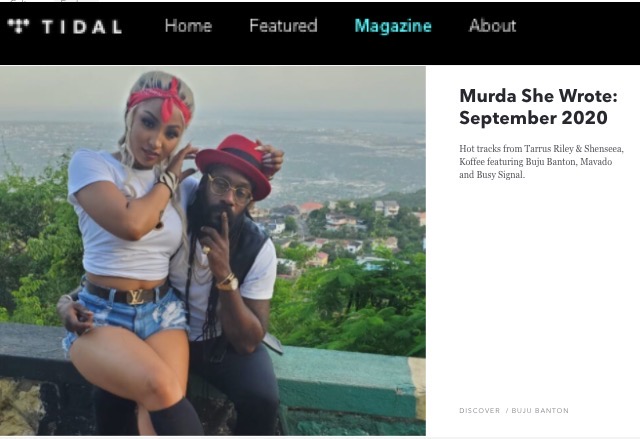Click the LV belt buckle in photo
This screenshot has width=640, height=439.
click(136, 297)
